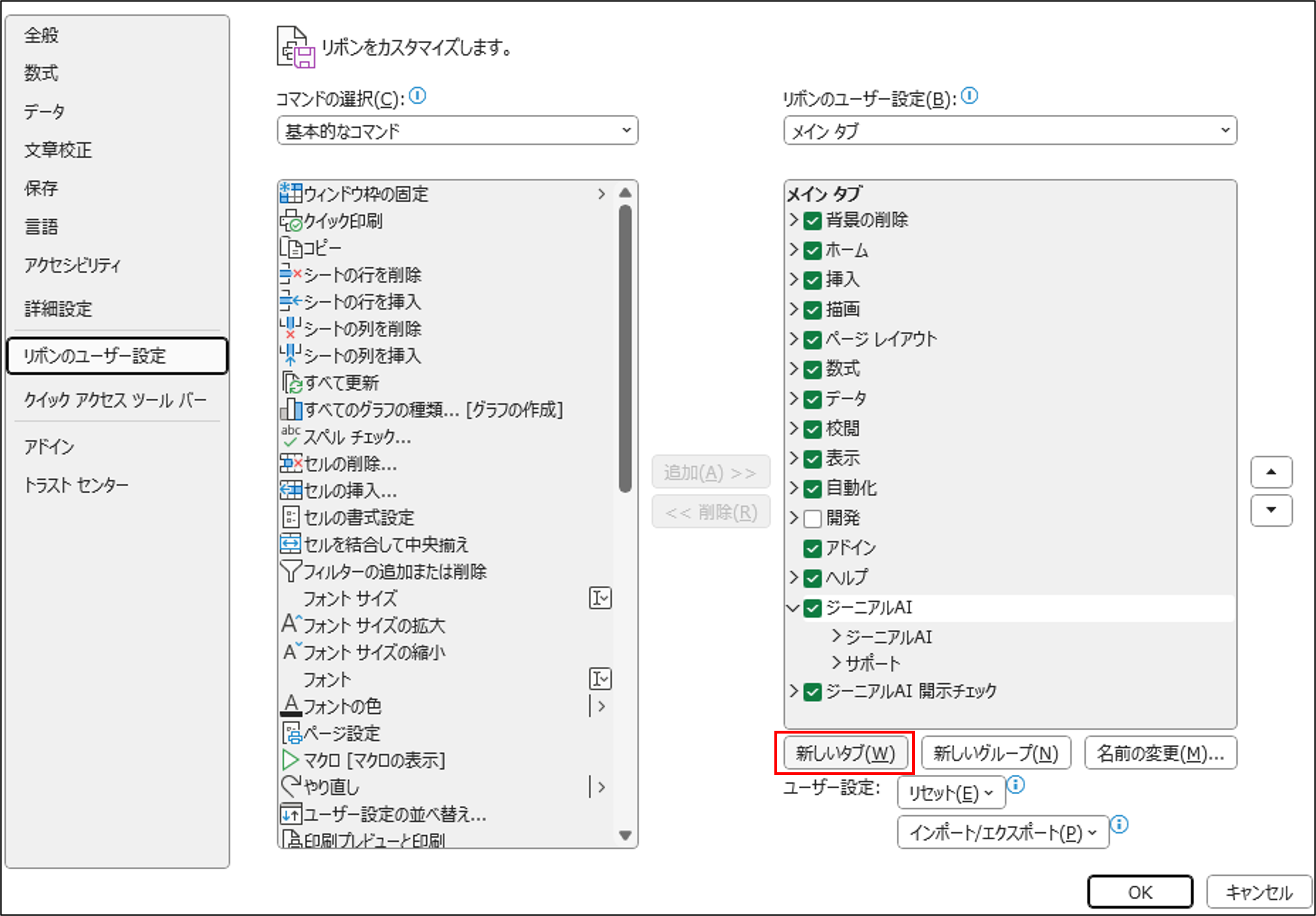Click the コピー command icon

point(291,248)
